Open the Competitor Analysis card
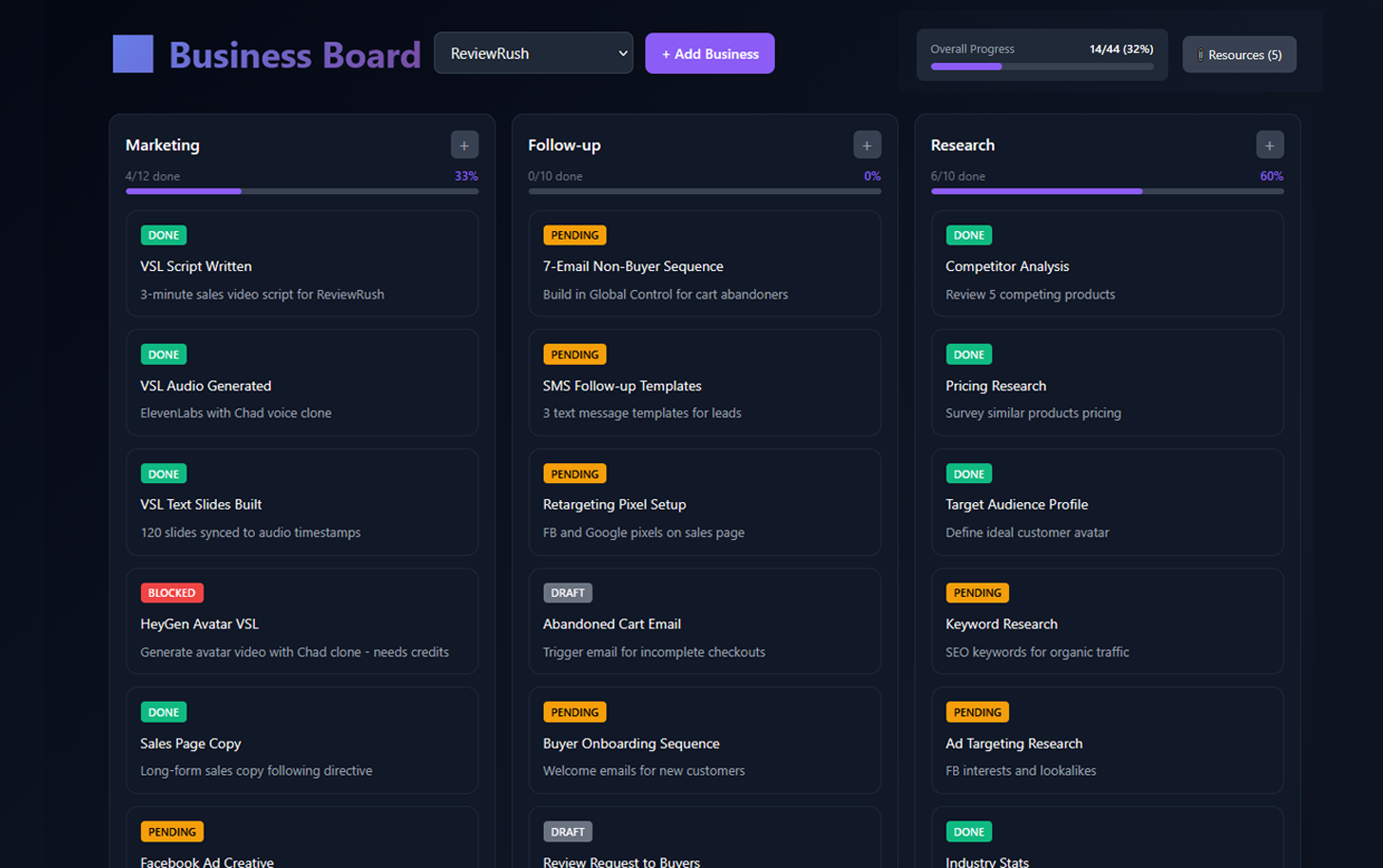1383x868 pixels. [x=1106, y=267]
